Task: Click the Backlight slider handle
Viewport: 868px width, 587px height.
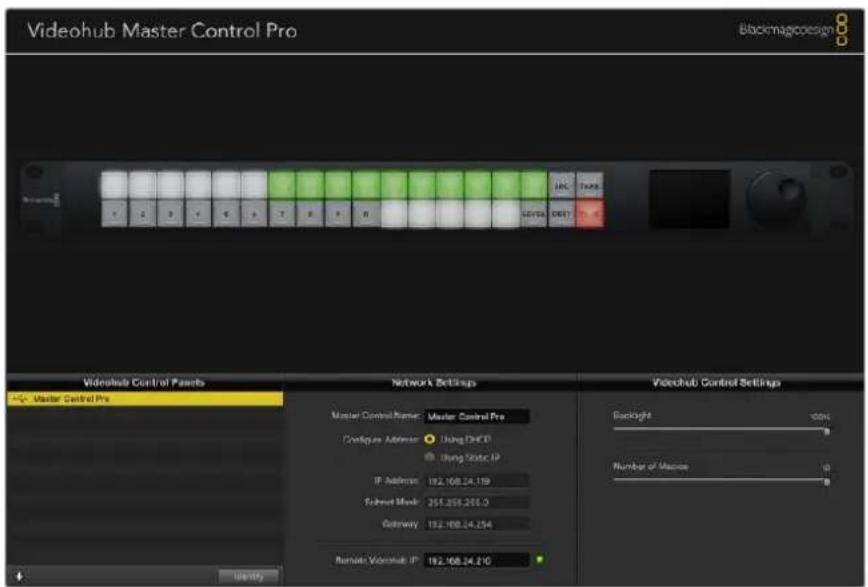Action: click(x=826, y=431)
